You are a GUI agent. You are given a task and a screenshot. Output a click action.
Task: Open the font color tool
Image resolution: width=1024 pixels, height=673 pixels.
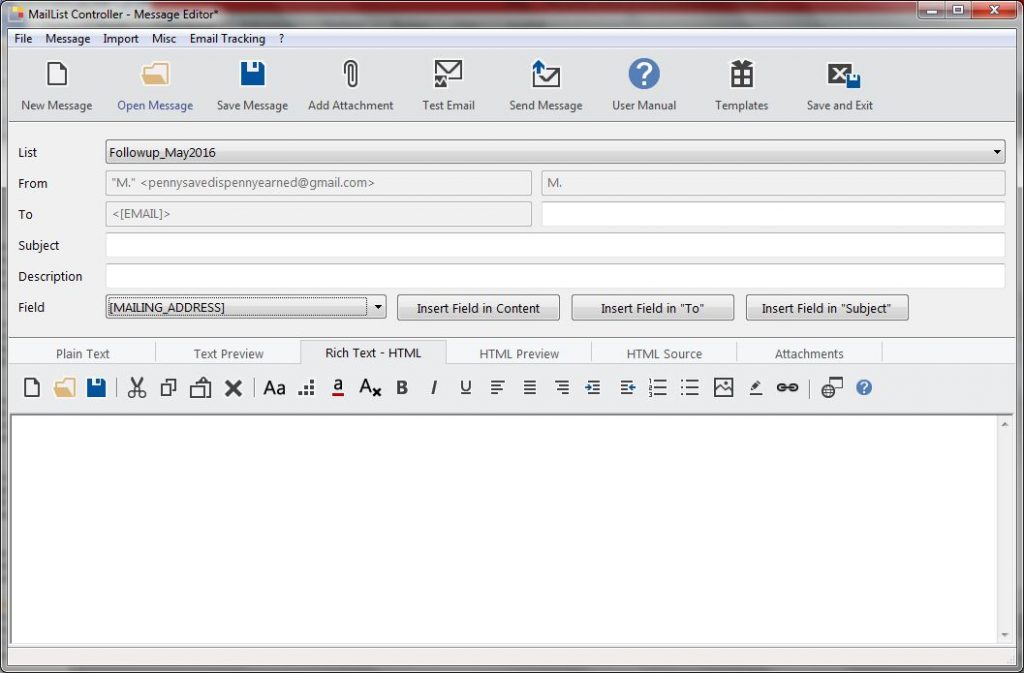coord(339,387)
